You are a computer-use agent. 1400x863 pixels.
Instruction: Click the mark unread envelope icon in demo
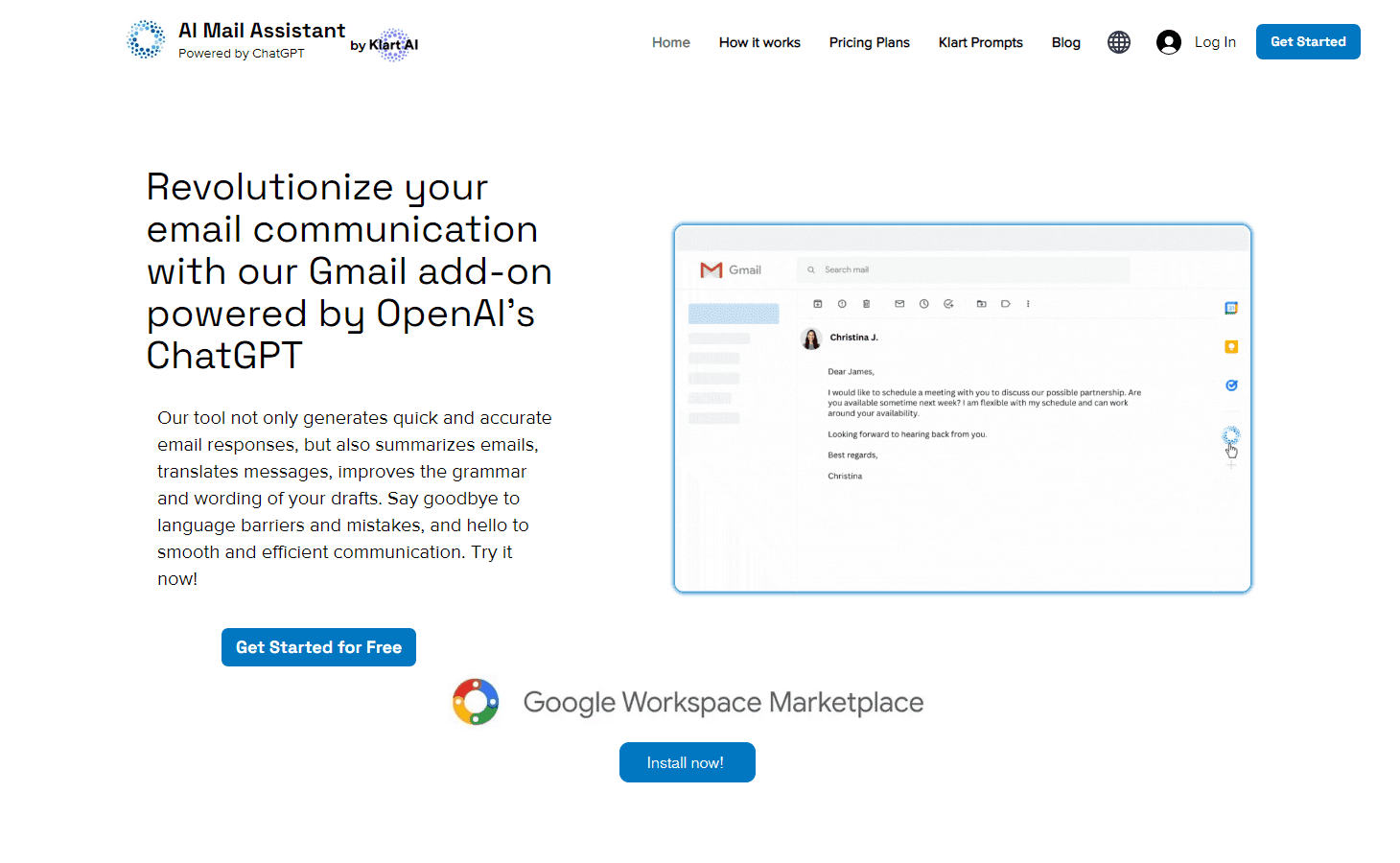[899, 304]
